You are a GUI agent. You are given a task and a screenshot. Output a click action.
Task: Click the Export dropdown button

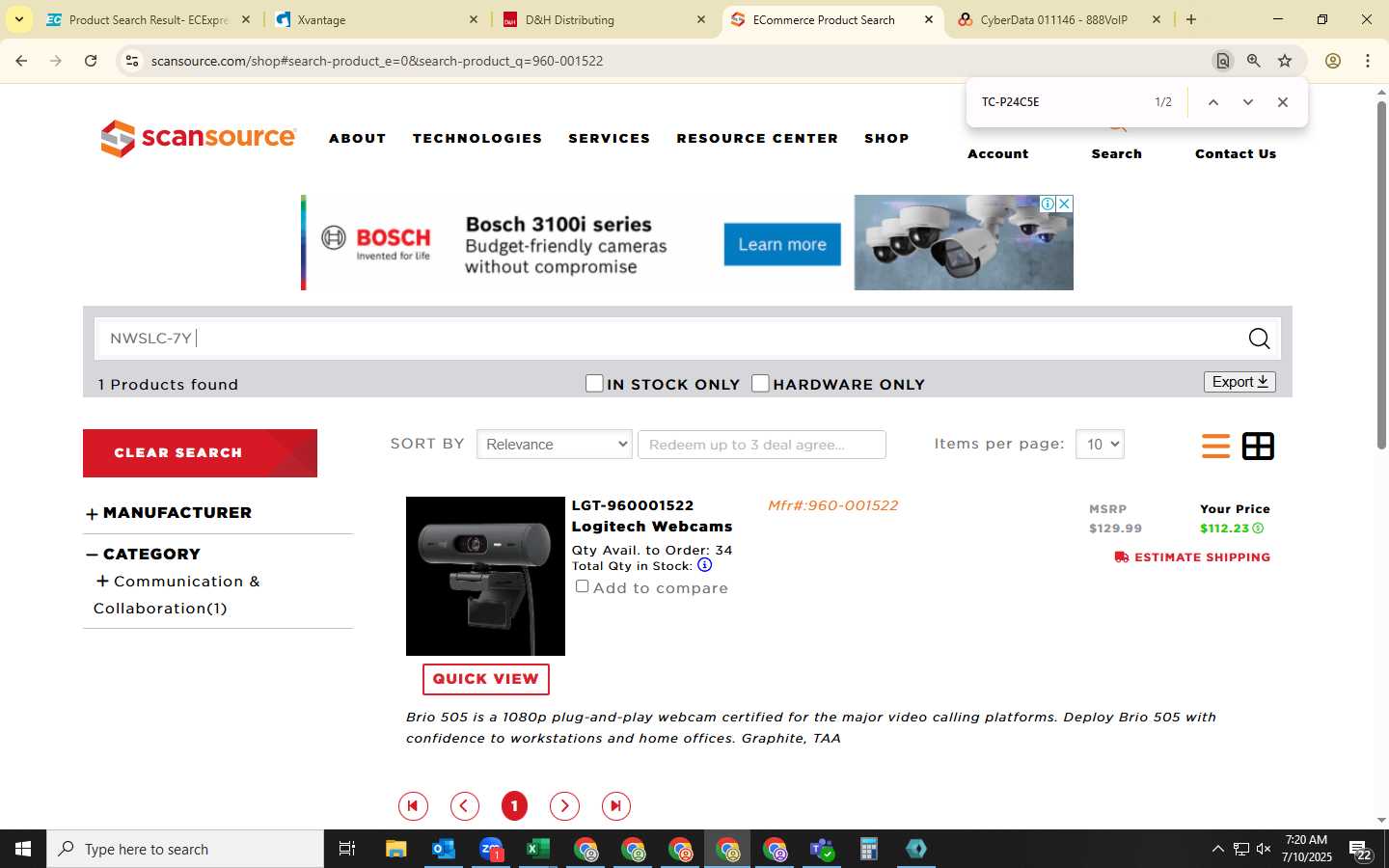coord(1239,382)
